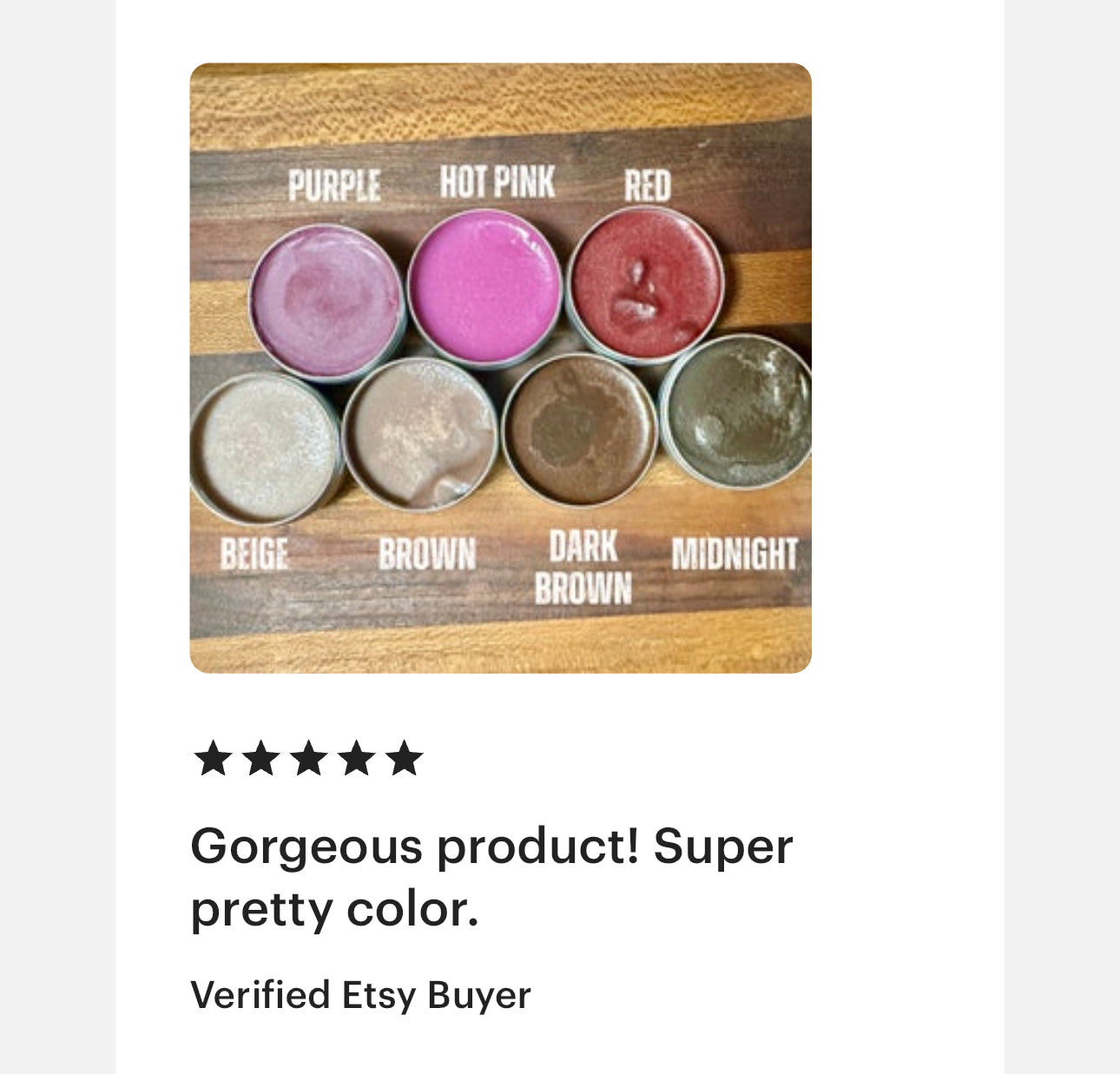Click the DARK BROWN label text
Screen dimensions: 1120x1074
(x=583, y=568)
